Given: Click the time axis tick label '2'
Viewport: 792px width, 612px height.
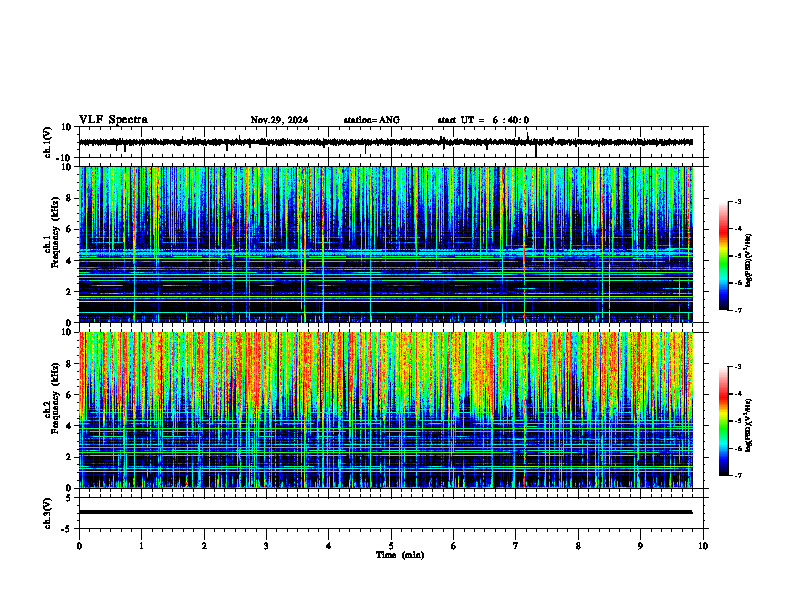Looking at the screenshot, I should (204, 546).
